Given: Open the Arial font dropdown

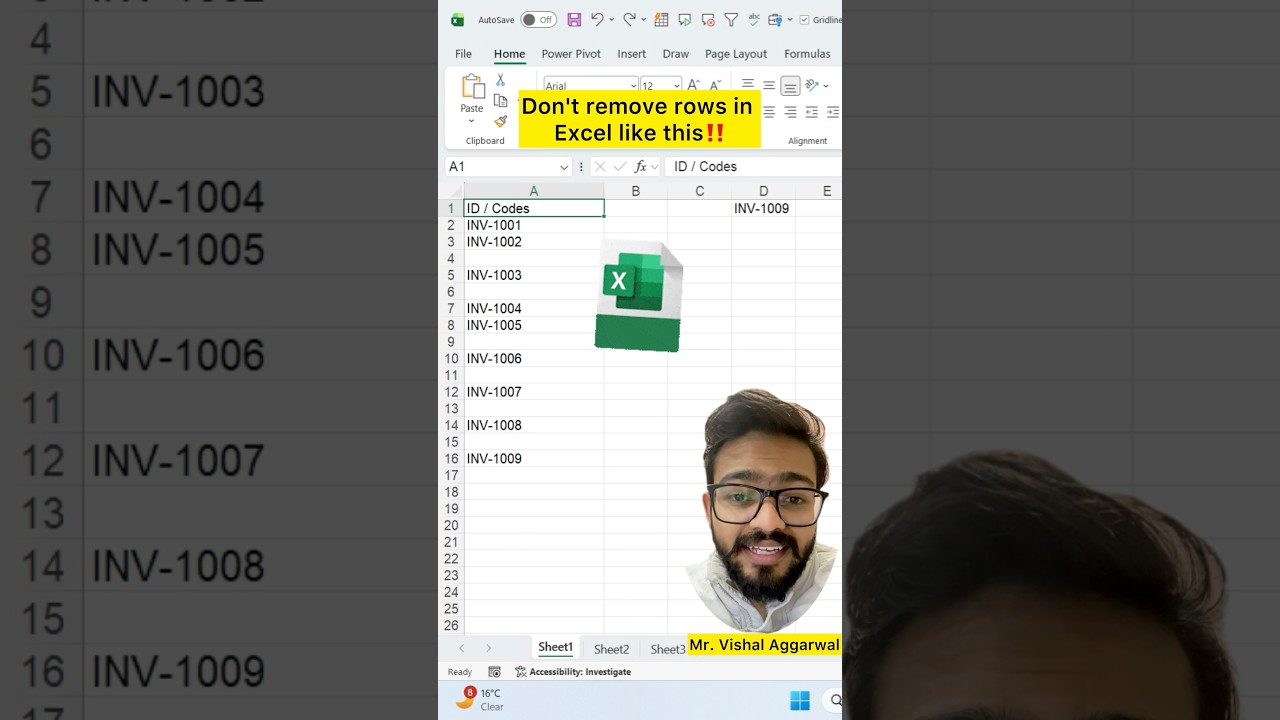Looking at the screenshot, I should click(634, 84).
